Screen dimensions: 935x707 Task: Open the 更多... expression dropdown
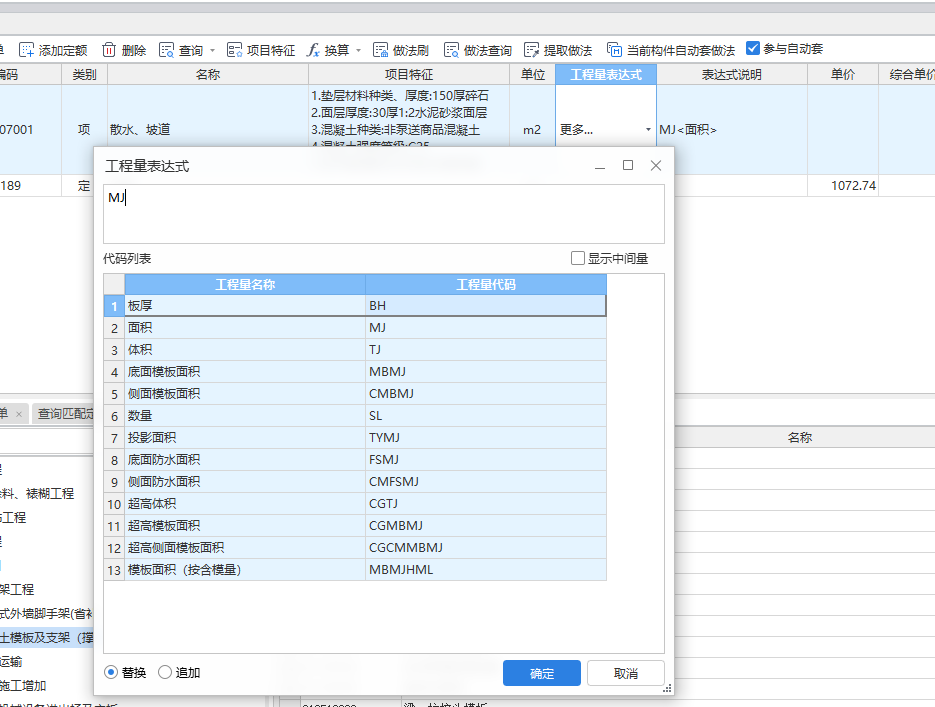coord(648,129)
